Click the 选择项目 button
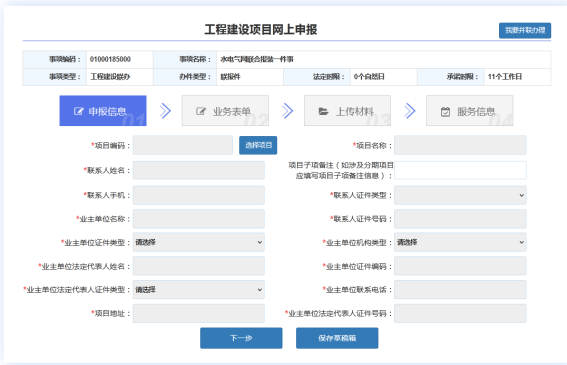The image size is (567, 365). (258, 145)
